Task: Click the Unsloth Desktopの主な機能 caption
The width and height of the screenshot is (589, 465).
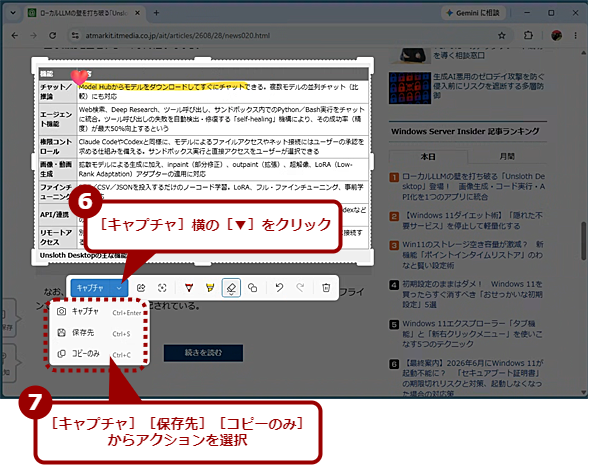Action: pyautogui.click(x=83, y=255)
